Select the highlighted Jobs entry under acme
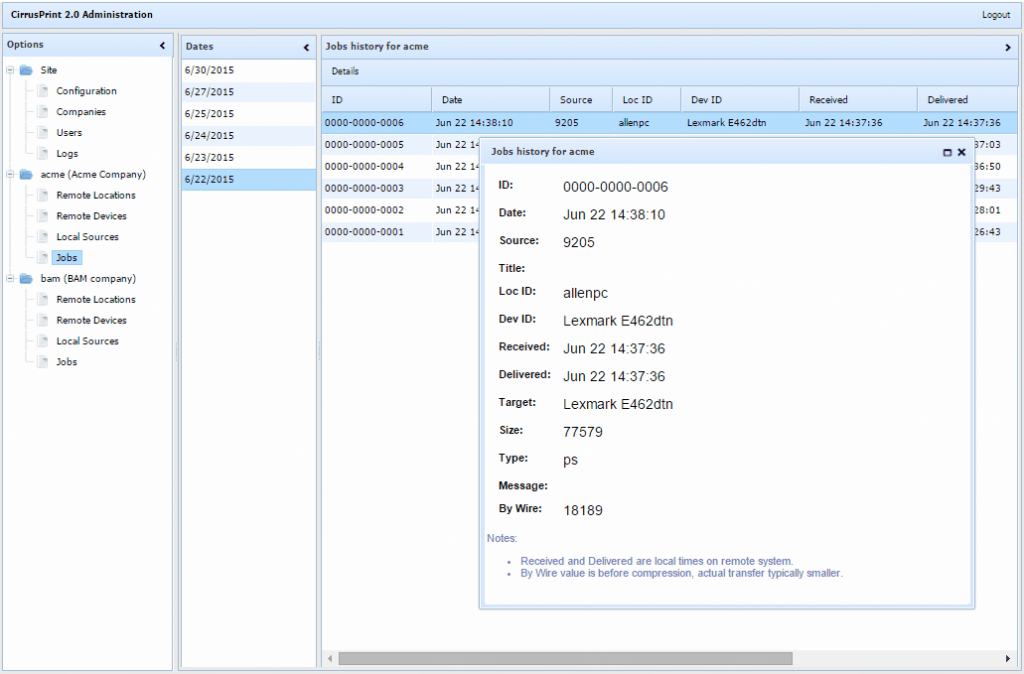Screen dimensions: 1024x674 click(x=65, y=257)
